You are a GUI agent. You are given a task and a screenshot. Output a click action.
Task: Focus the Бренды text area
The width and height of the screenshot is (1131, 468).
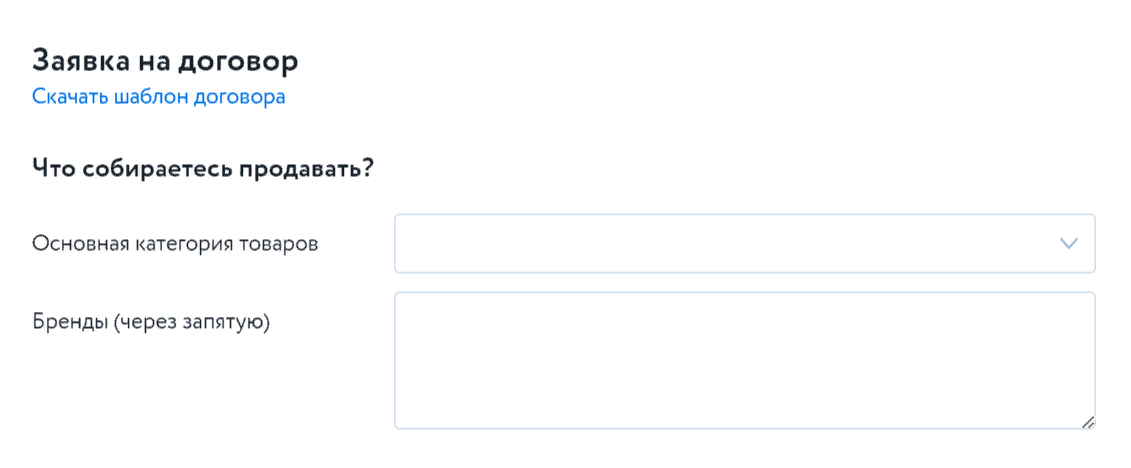(744, 360)
